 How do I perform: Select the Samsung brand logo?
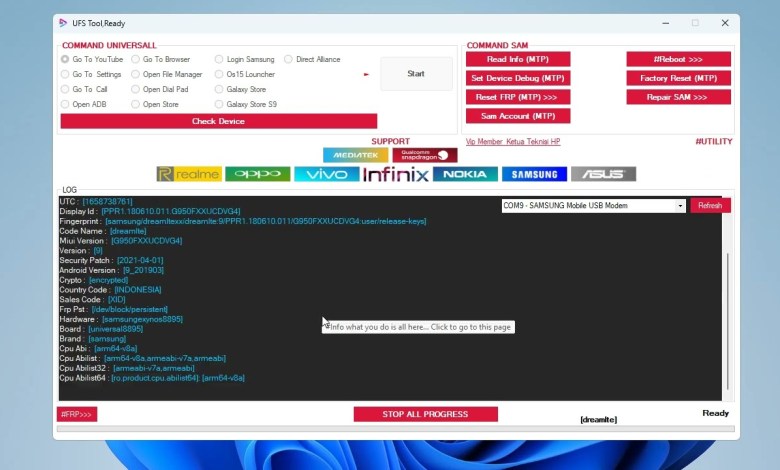[x=534, y=174]
